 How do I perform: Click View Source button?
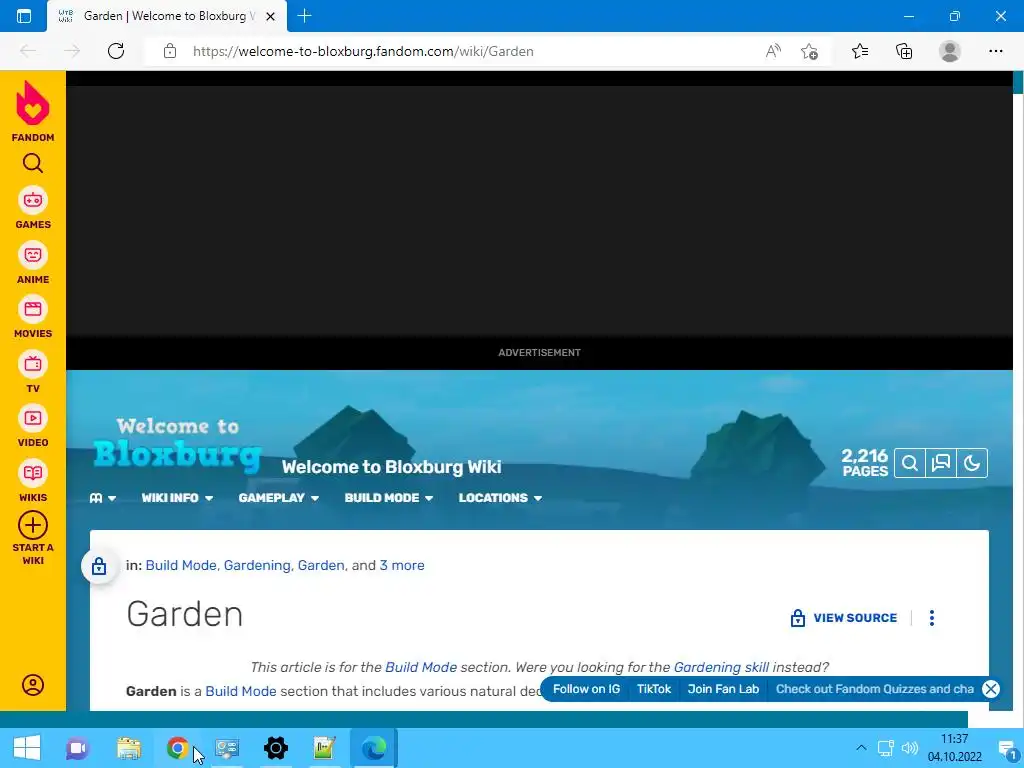click(x=844, y=618)
